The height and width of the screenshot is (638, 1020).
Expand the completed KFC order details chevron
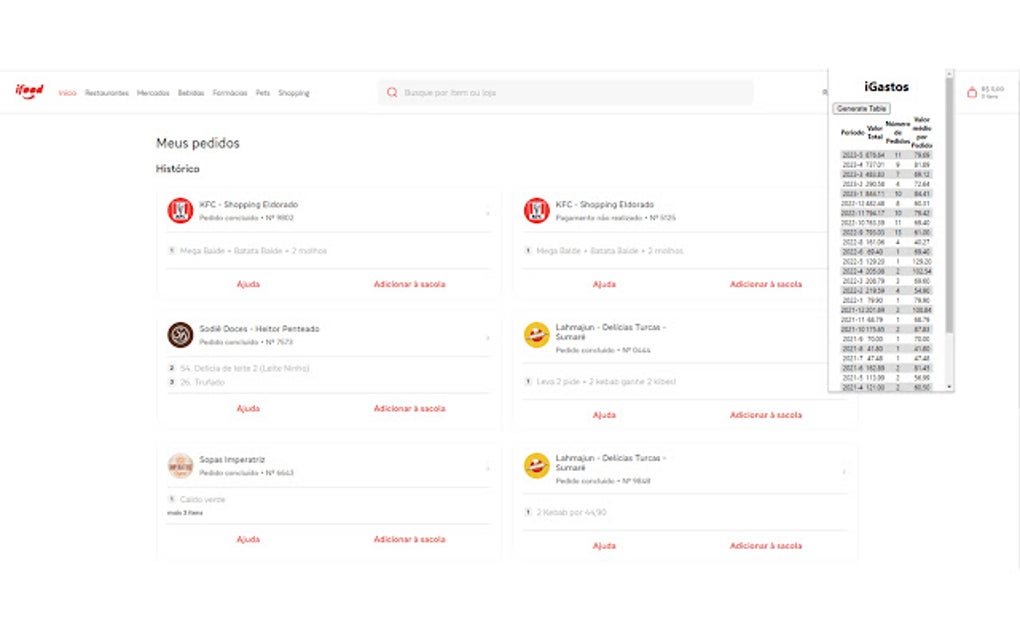pyautogui.click(x=488, y=213)
